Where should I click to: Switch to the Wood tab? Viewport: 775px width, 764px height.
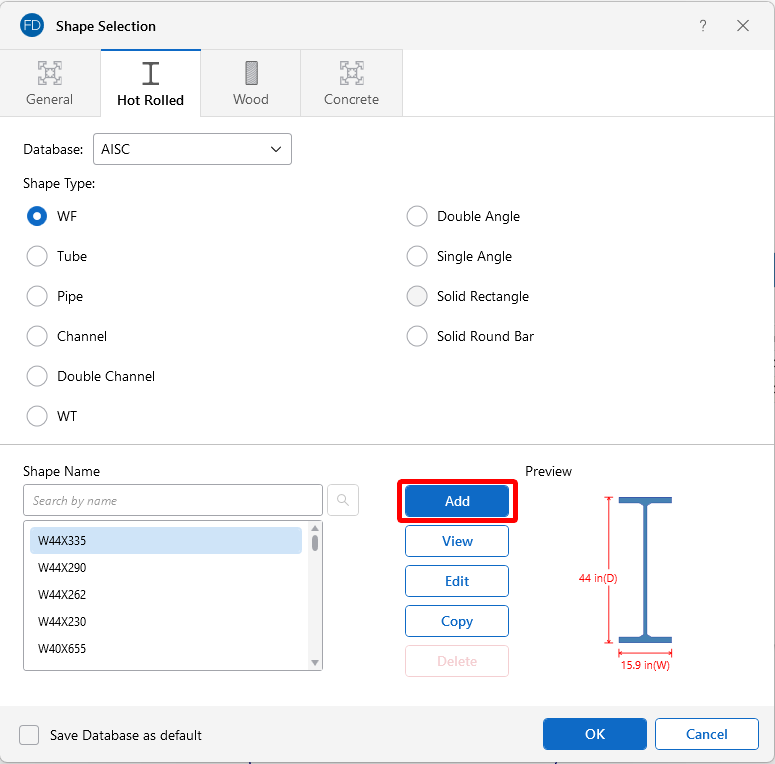coord(251,84)
